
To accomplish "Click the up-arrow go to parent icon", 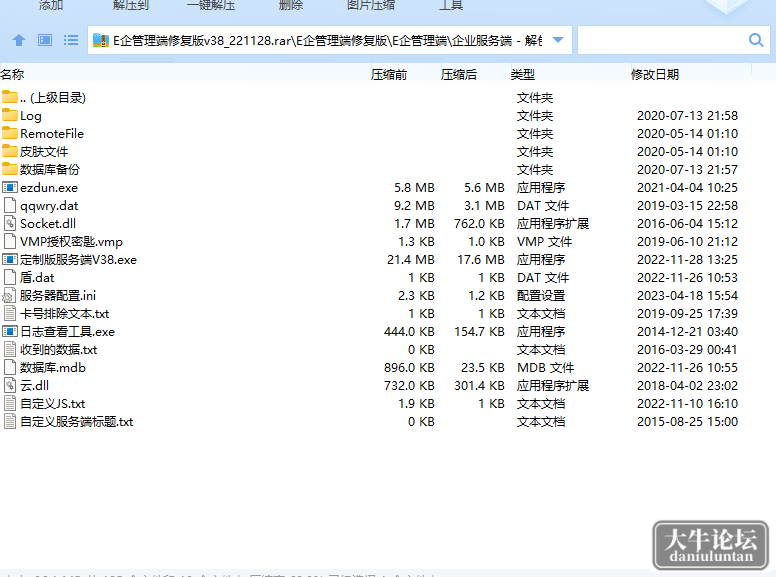I will 19,40.
